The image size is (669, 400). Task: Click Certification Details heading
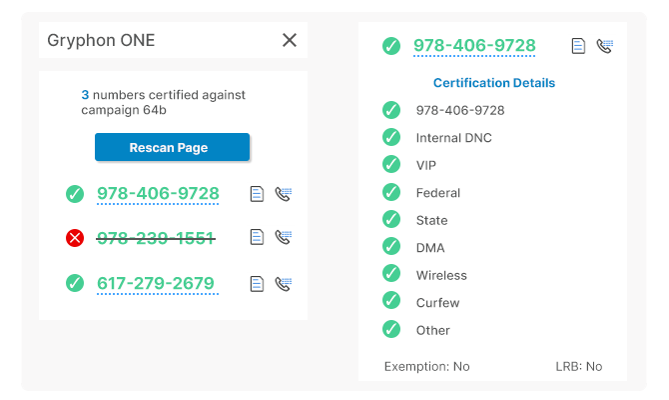pyautogui.click(x=494, y=83)
